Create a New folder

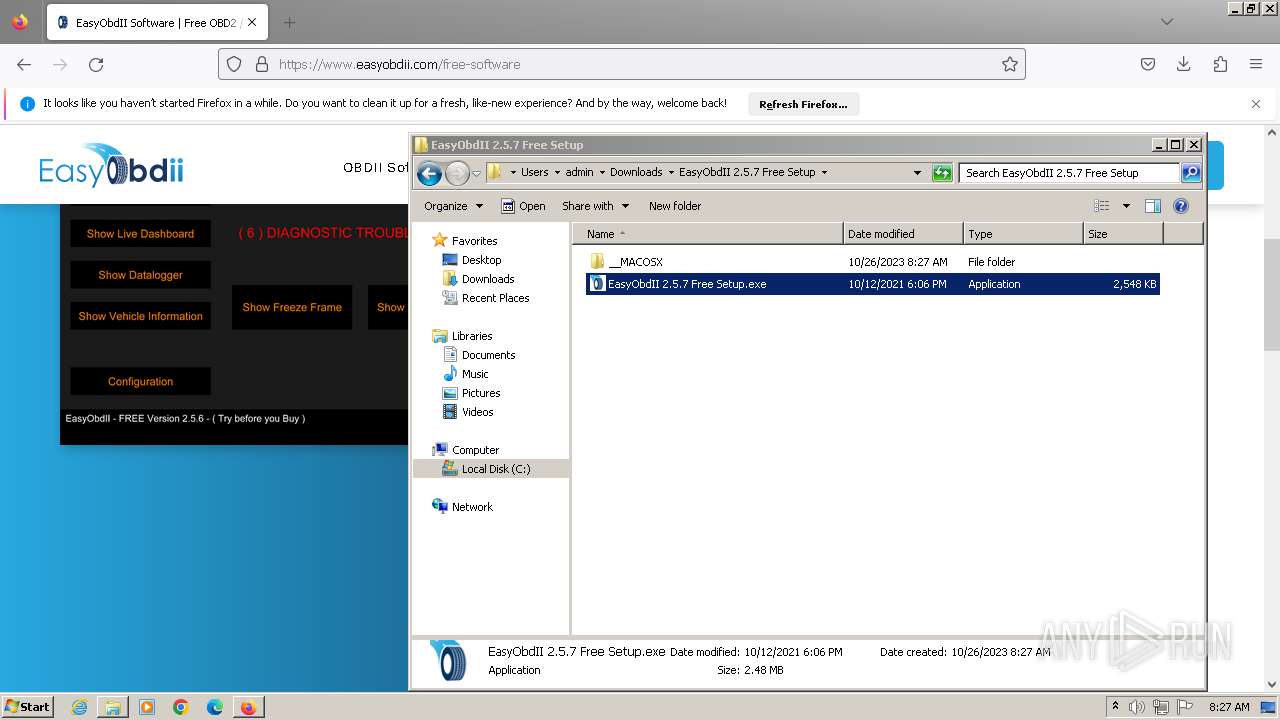(675, 206)
